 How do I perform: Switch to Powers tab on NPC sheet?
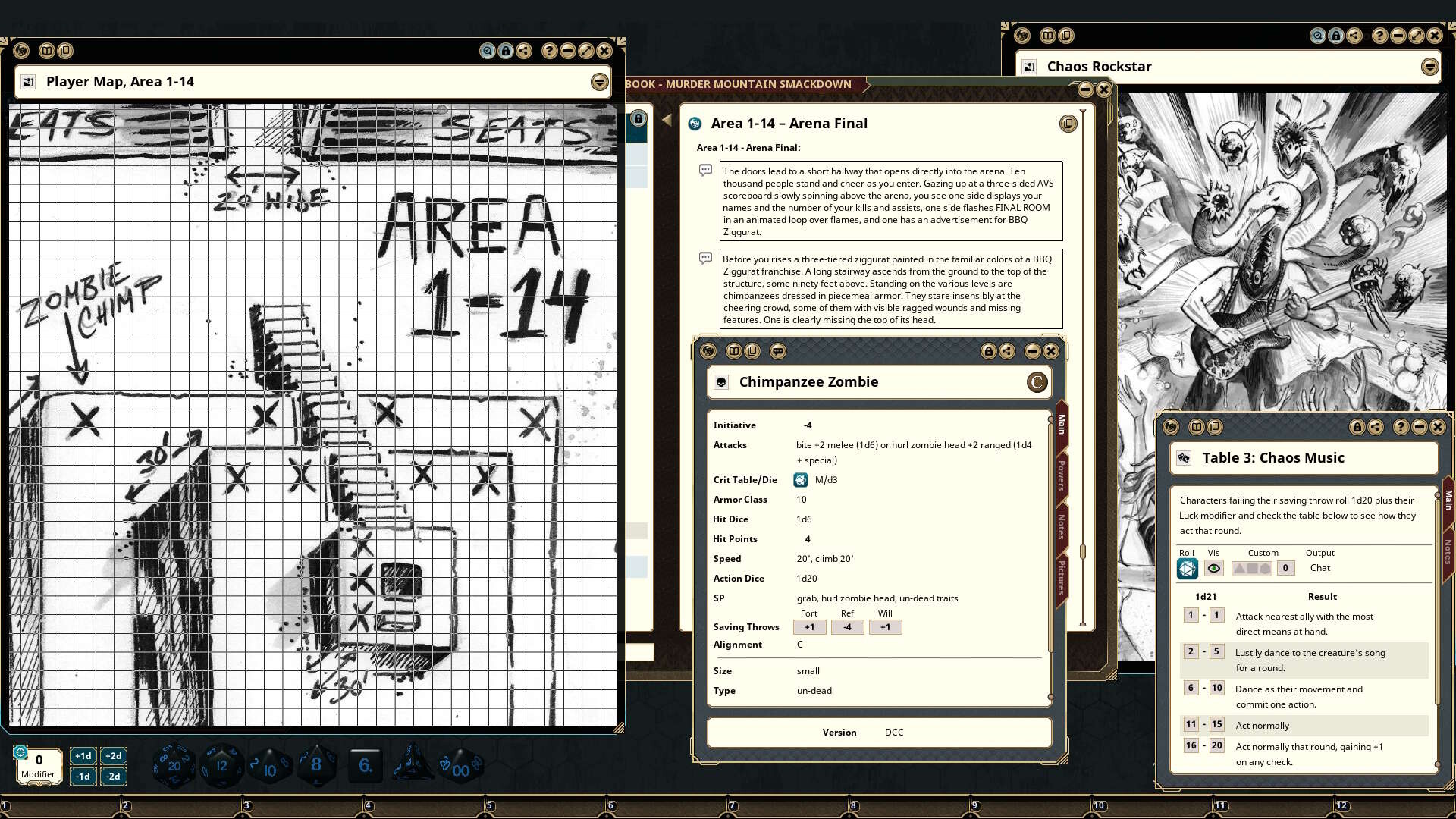1061,475
